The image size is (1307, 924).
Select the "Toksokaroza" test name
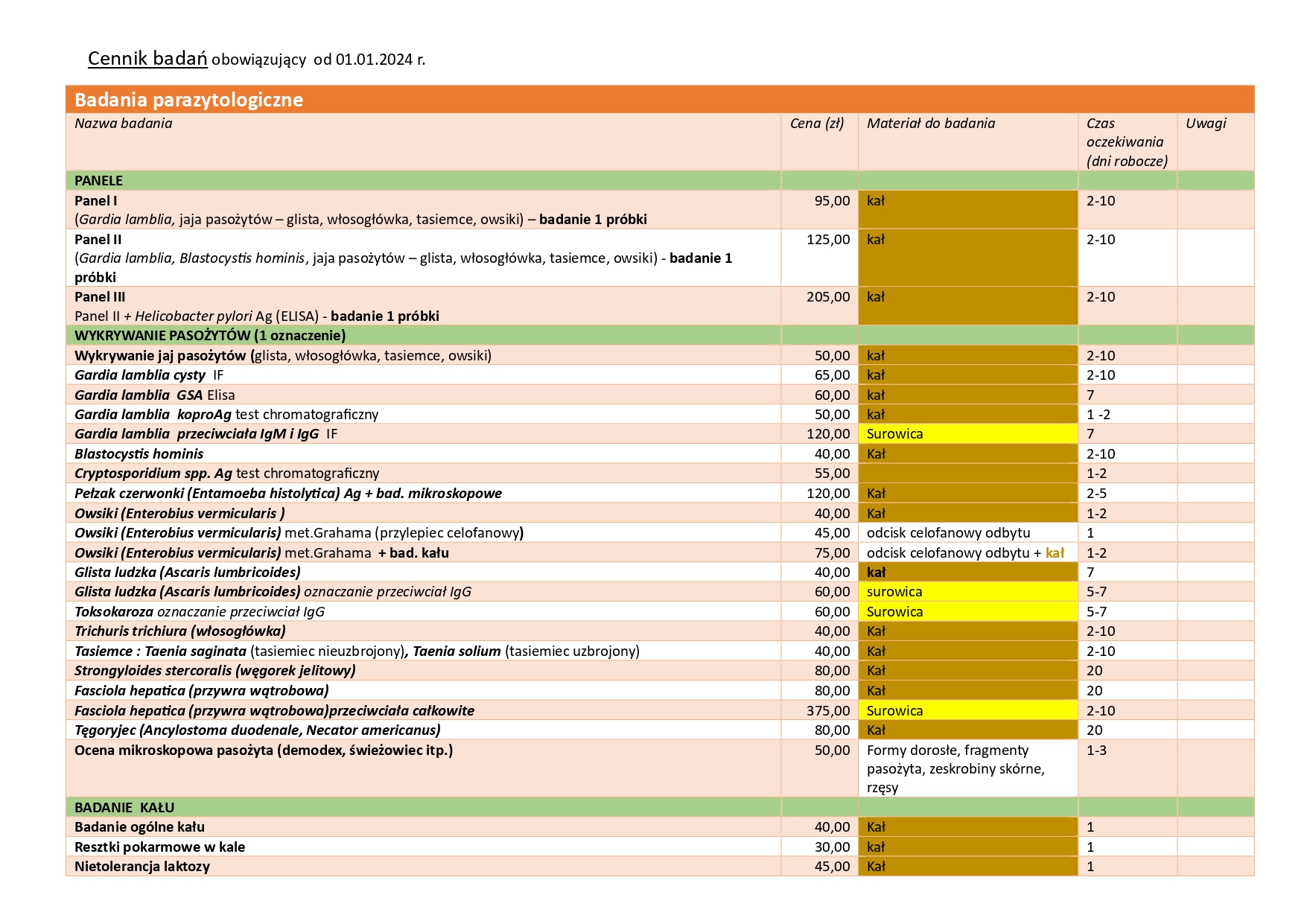[x=114, y=612]
